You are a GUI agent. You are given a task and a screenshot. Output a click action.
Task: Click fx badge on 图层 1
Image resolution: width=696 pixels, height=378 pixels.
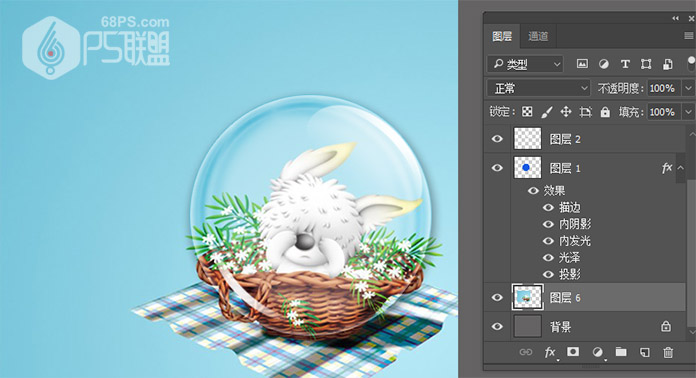point(666,168)
